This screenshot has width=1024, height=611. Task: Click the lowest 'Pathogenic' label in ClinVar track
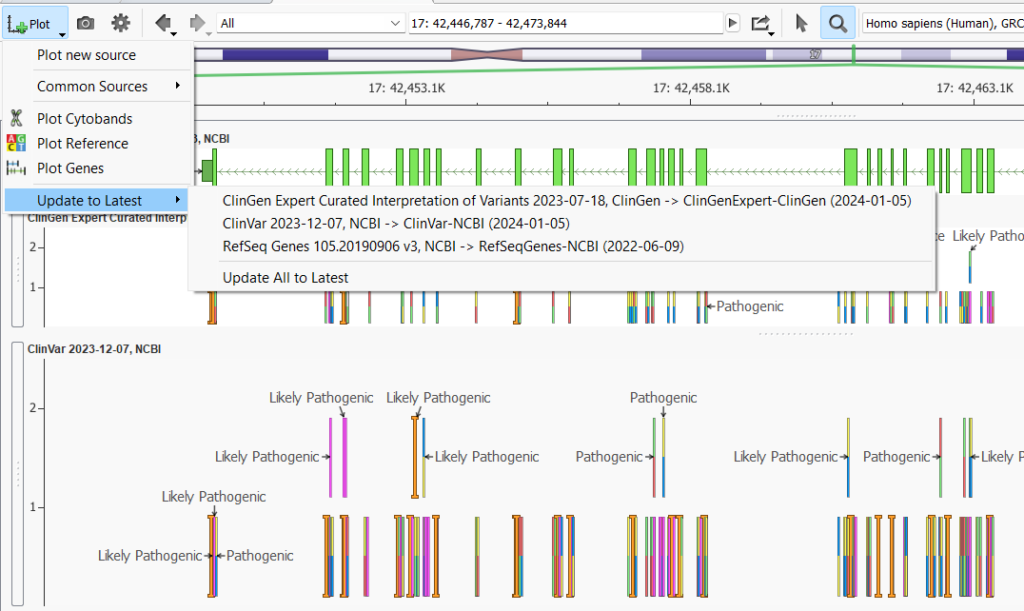point(260,556)
